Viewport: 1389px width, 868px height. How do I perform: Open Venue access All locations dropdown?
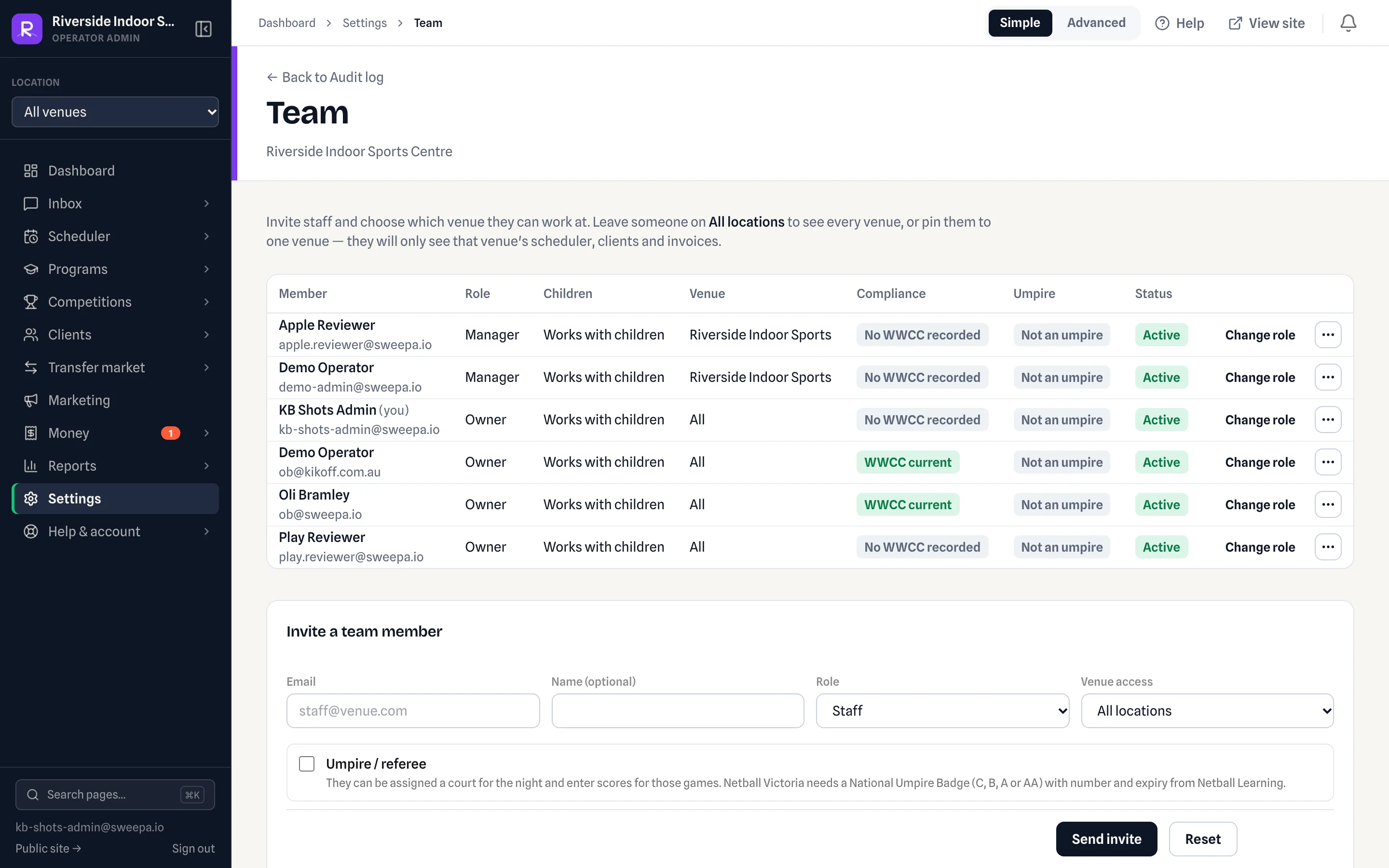click(1207, 711)
